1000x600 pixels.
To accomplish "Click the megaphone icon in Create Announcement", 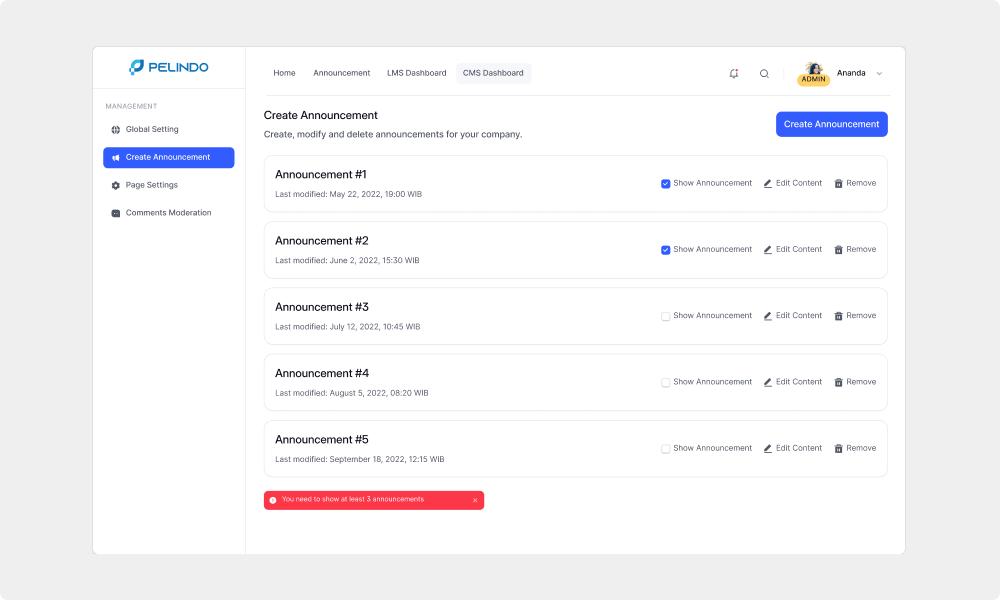I will [x=115, y=157].
